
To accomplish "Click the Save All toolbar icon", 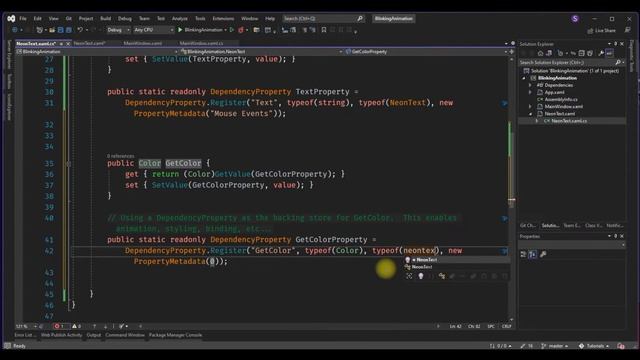I will click(x=69, y=30).
